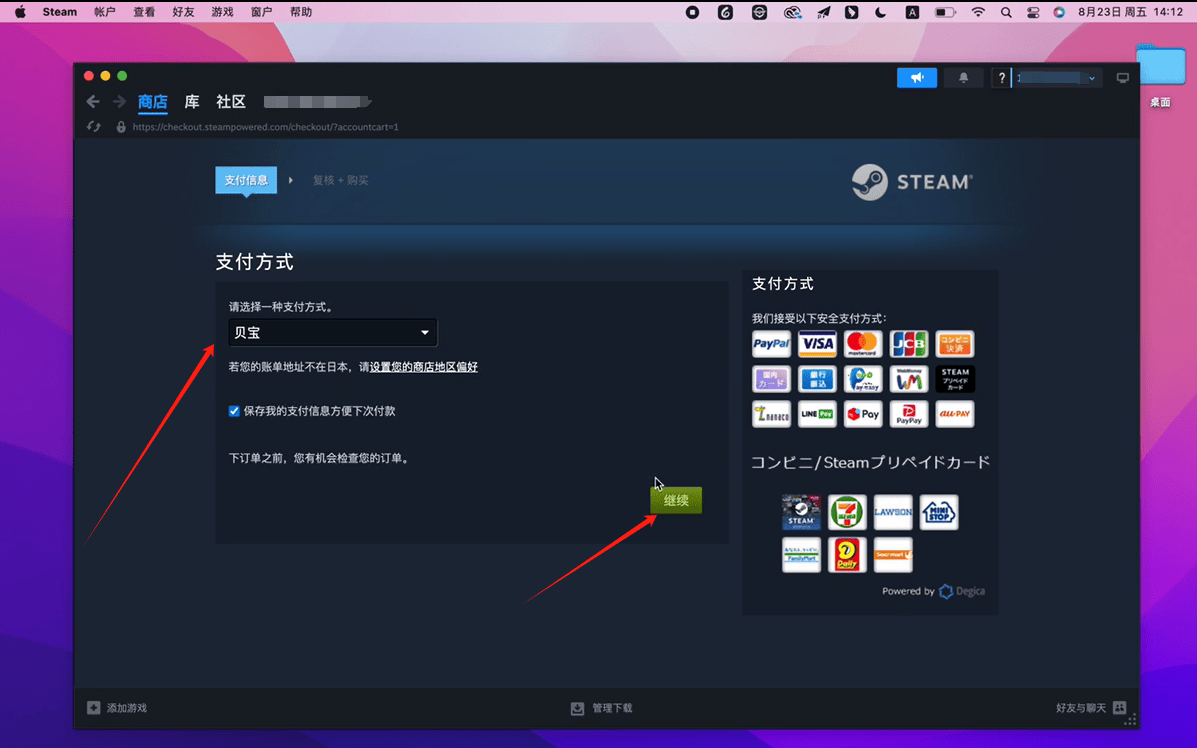Go forward with the right arrow
This screenshot has width=1197, height=748.
click(119, 102)
